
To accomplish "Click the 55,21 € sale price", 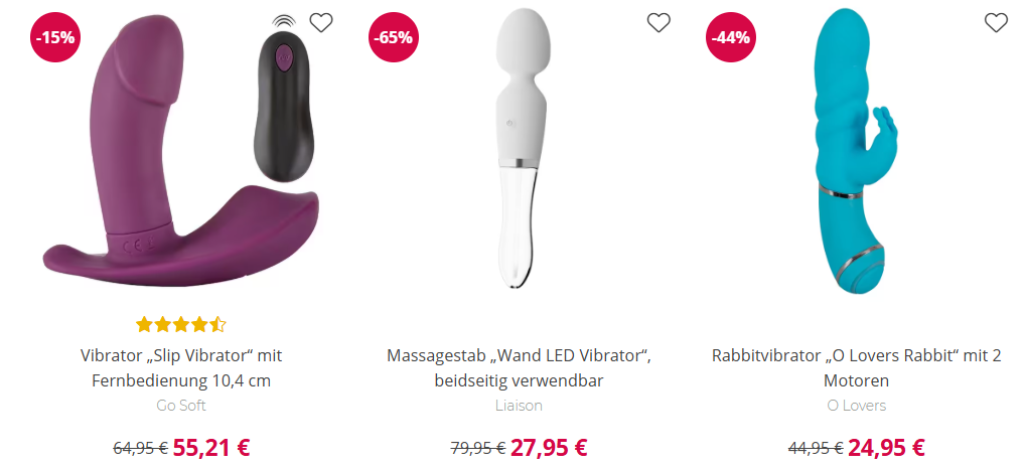I will click(x=211, y=448).
